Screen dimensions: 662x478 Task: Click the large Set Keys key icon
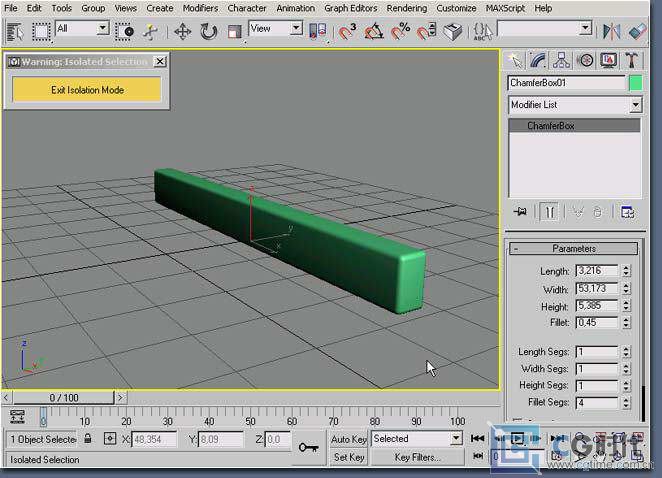point(308,447)
